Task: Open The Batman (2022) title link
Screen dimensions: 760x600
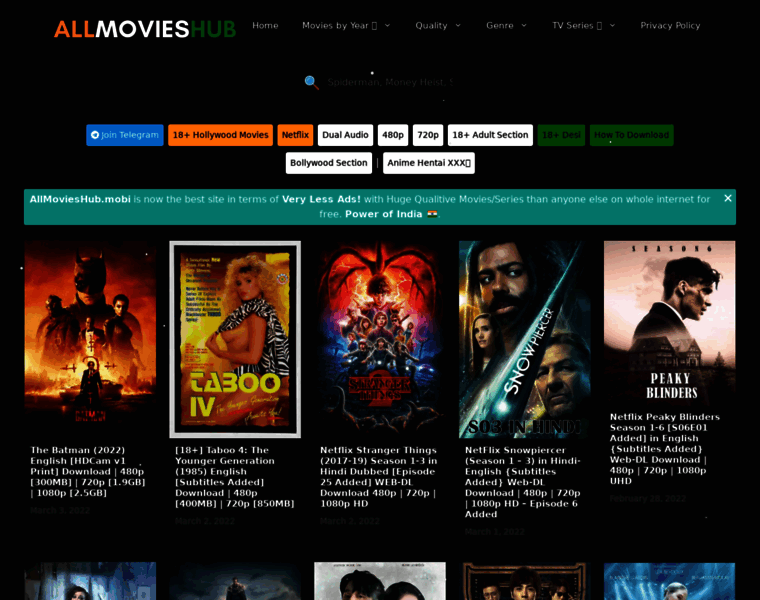Action: coord(88,472)
